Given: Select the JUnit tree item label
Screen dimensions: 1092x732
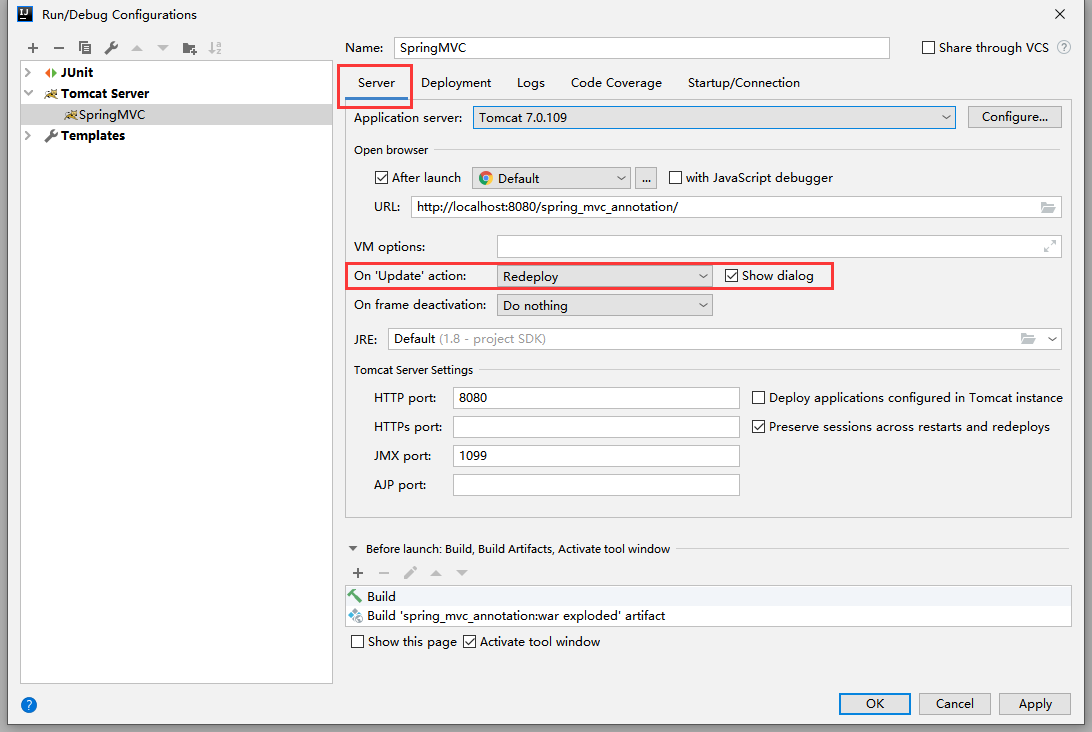Looking at the screenshot, I should click(77, 72).
